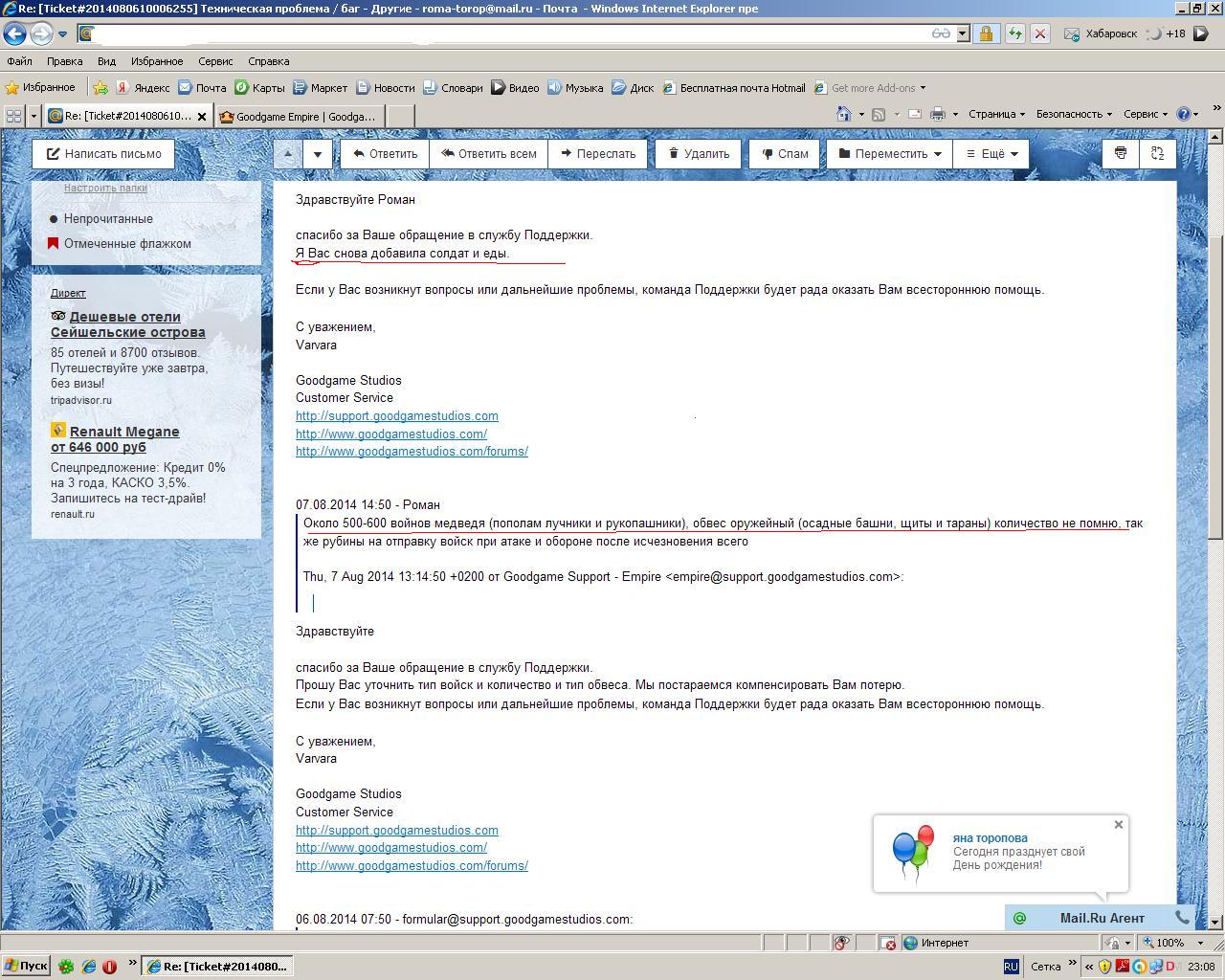Open the first support.goodgamestudios.com link

click(x=397, y=415)
